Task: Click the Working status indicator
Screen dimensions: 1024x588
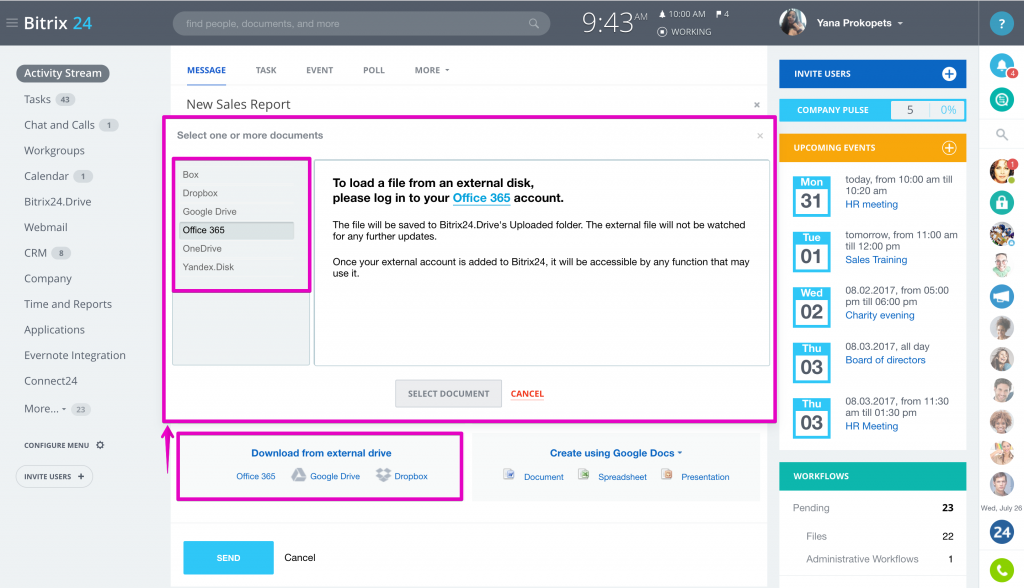Action: (684, 31)
